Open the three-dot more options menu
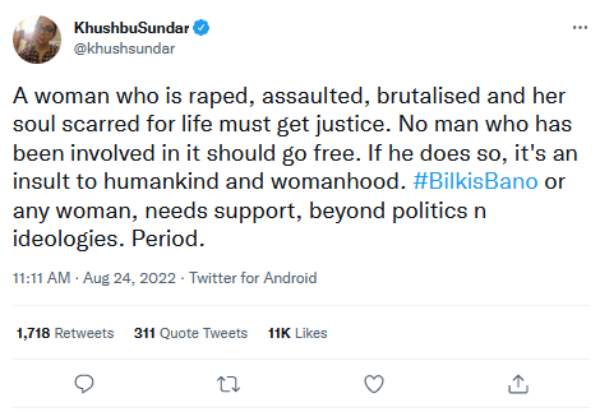This screenshot has height=412, width=600. [x=580, y=26]
